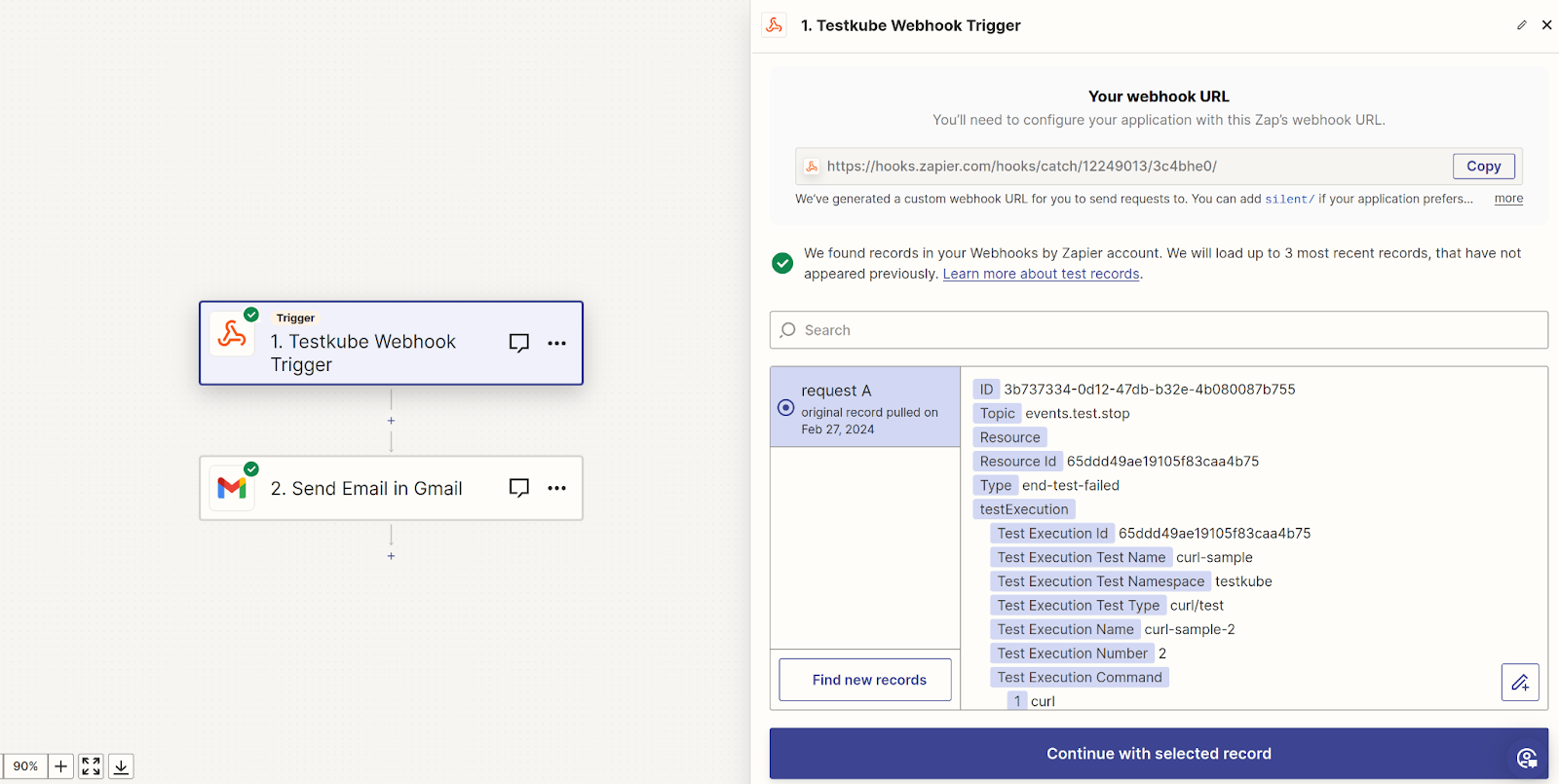Click the fit to view icon
Viewport: 1559px width, 784px height.
tap(91, 766)
